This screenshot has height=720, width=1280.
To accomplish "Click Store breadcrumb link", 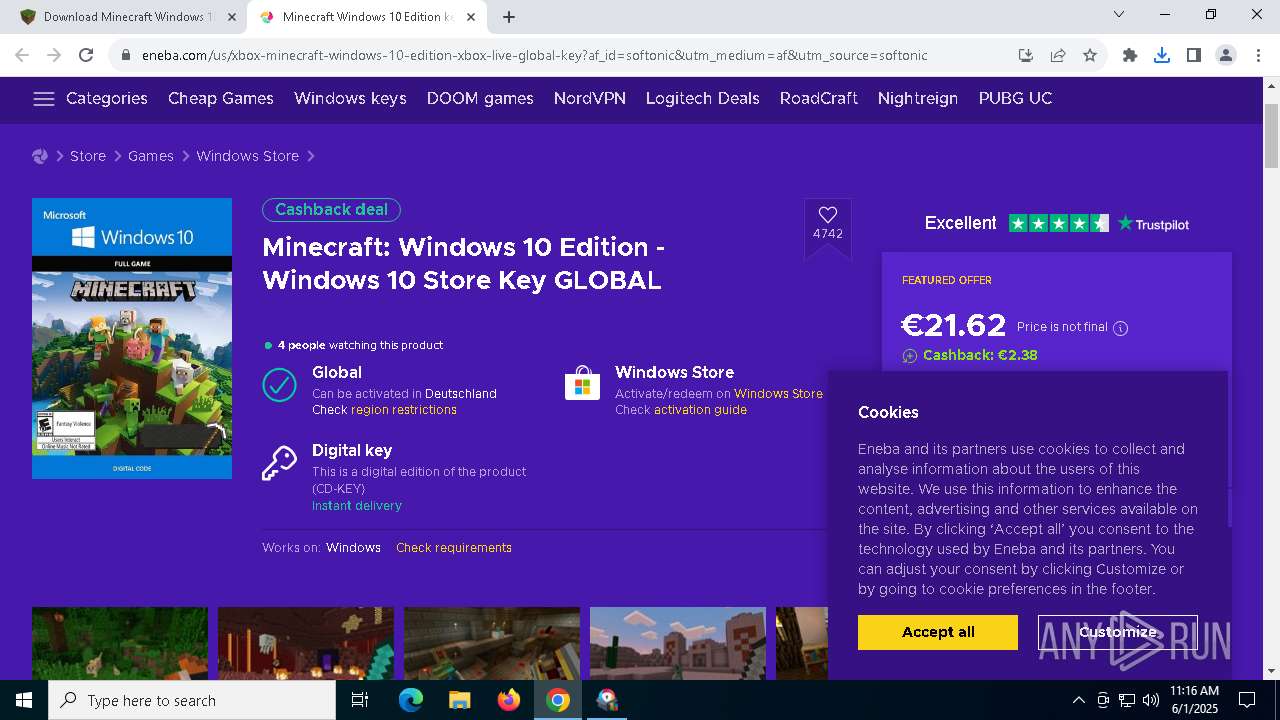I will coord(88,156).
